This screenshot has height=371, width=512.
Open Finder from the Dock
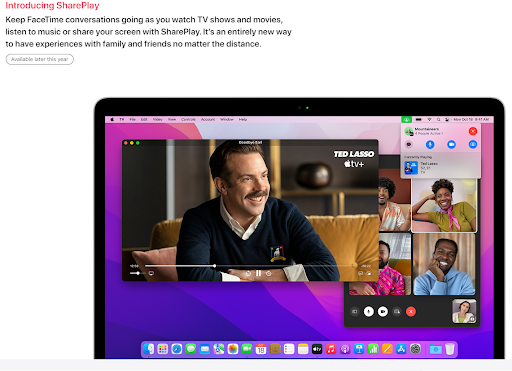click(149, 349)
